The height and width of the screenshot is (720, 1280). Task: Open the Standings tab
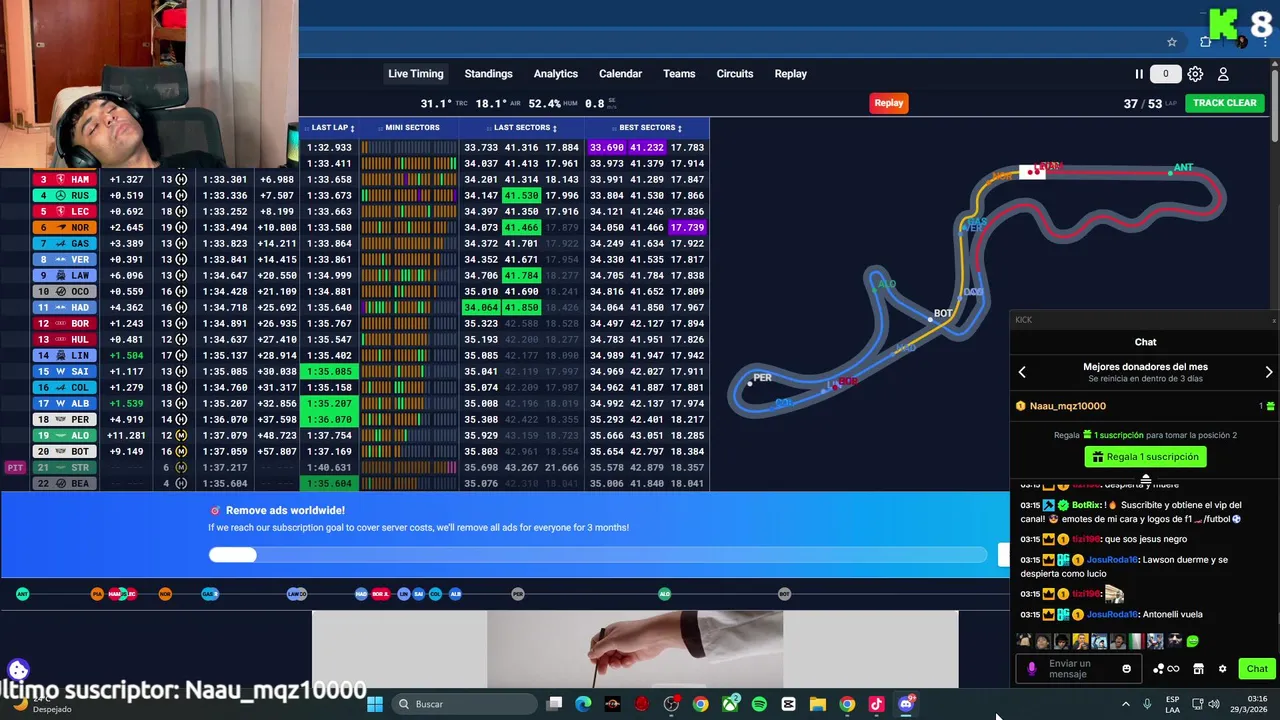488,74
